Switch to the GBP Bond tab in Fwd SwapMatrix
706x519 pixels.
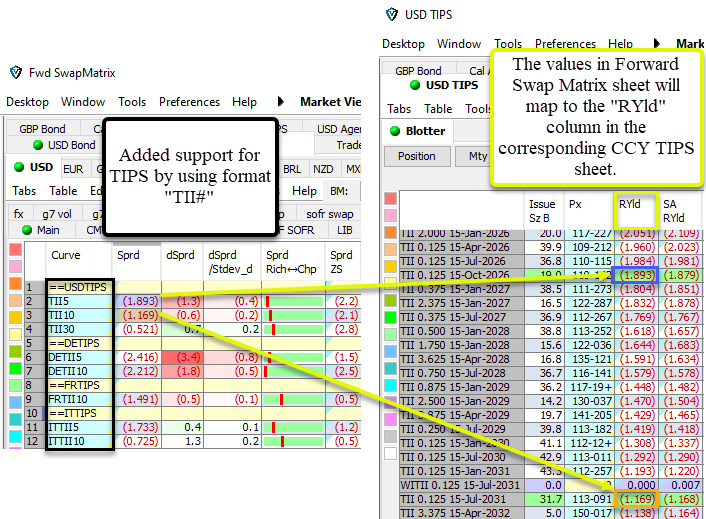(x=42, y=129)
